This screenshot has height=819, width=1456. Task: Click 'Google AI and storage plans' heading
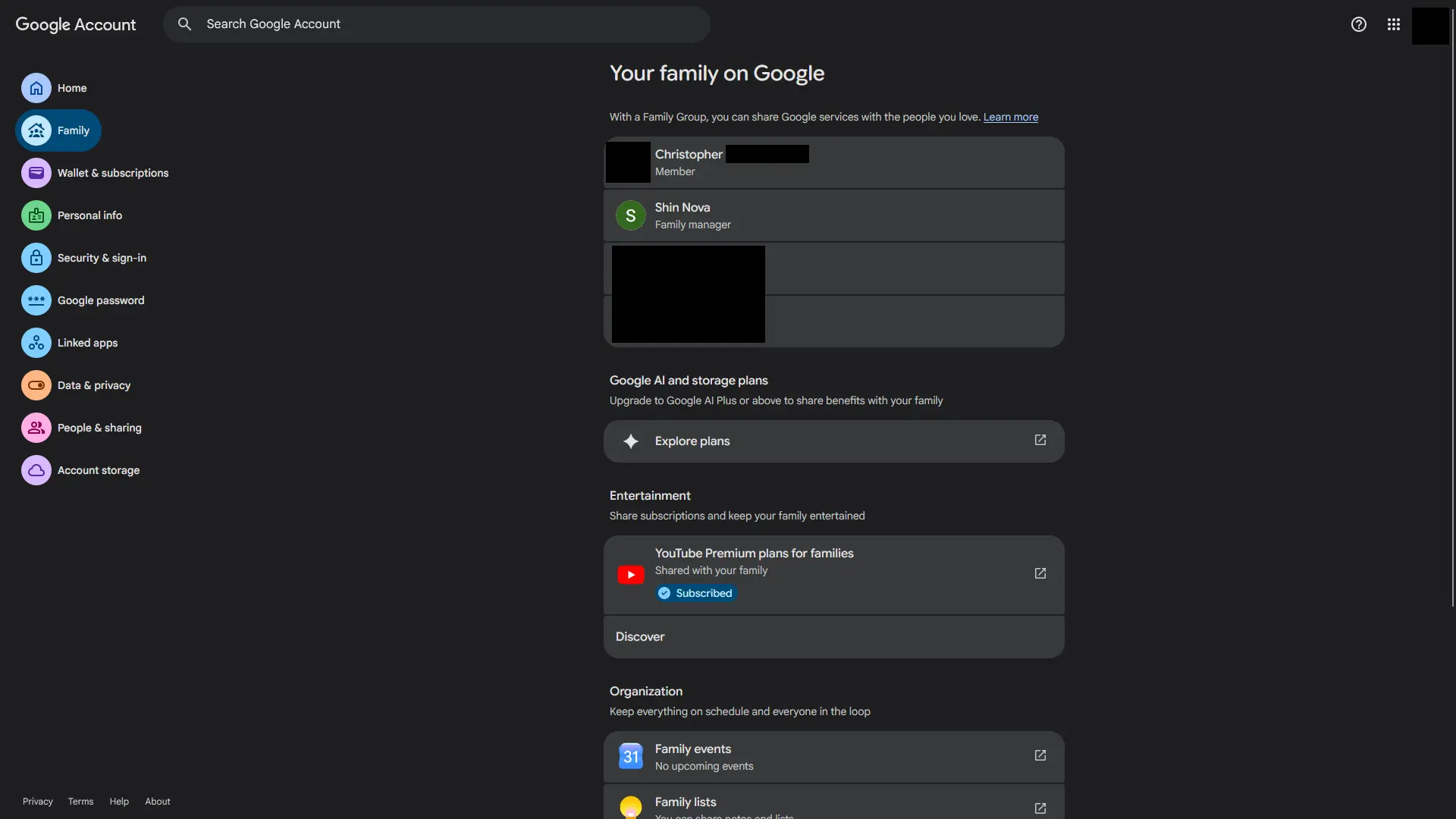tap(689, 381)
